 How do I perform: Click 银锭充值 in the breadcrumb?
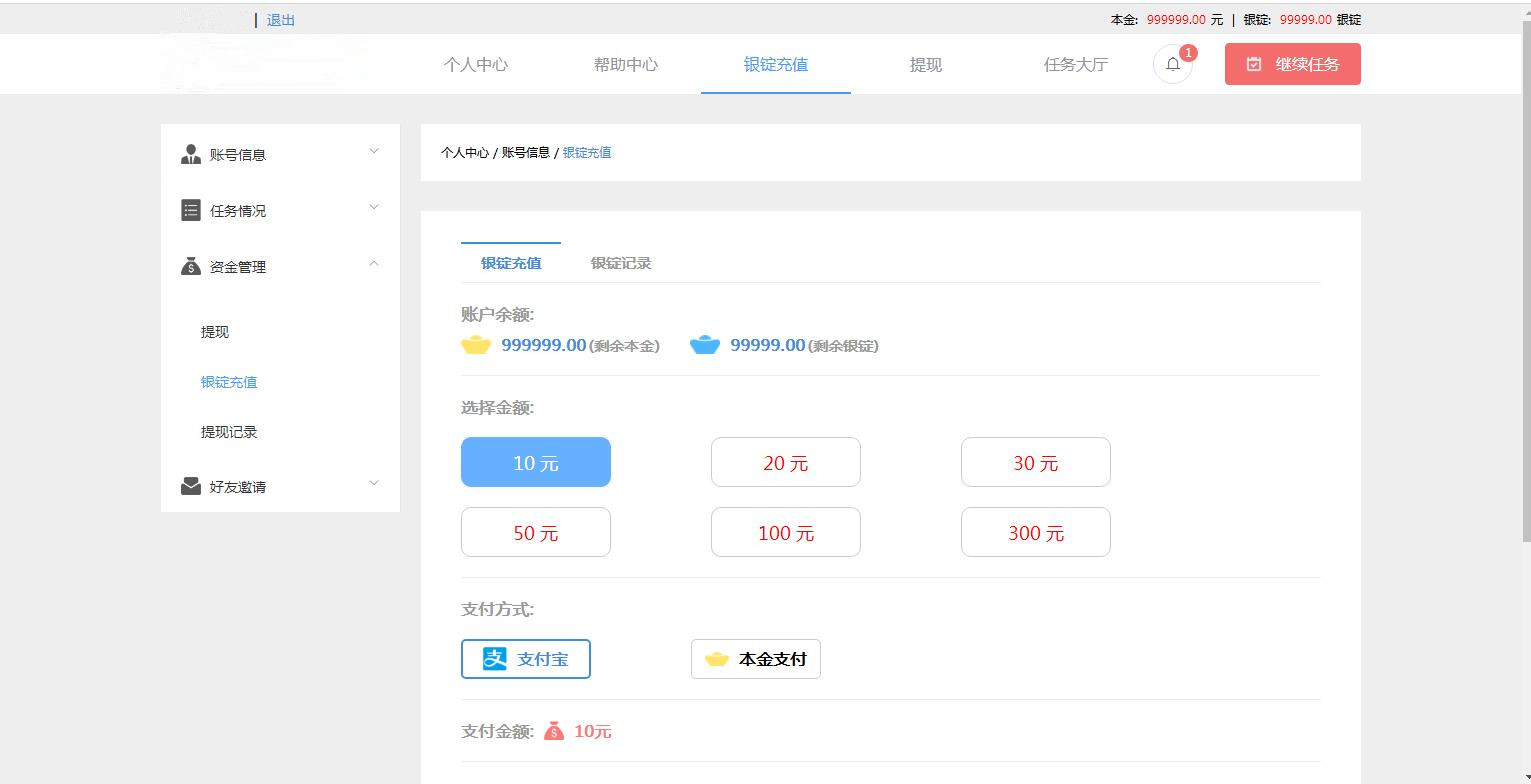(x=587, y=153)
